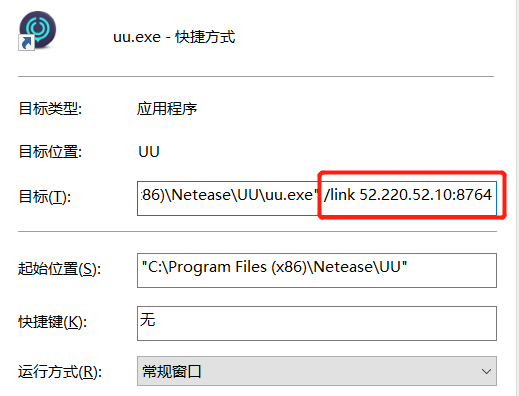Viewport: 519px width, 396px height.
Task: Focus the 起始位置(S) start location field
Action: point(317,270)
